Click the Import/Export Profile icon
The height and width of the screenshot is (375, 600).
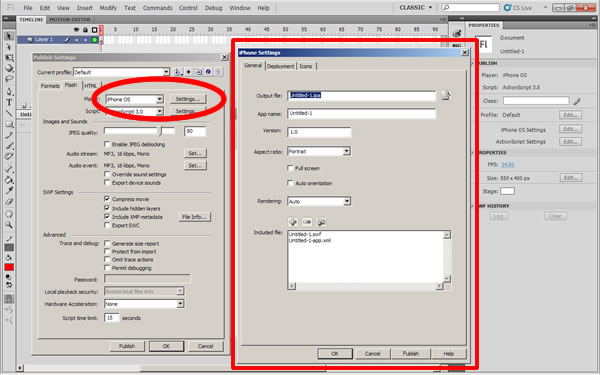178,72
